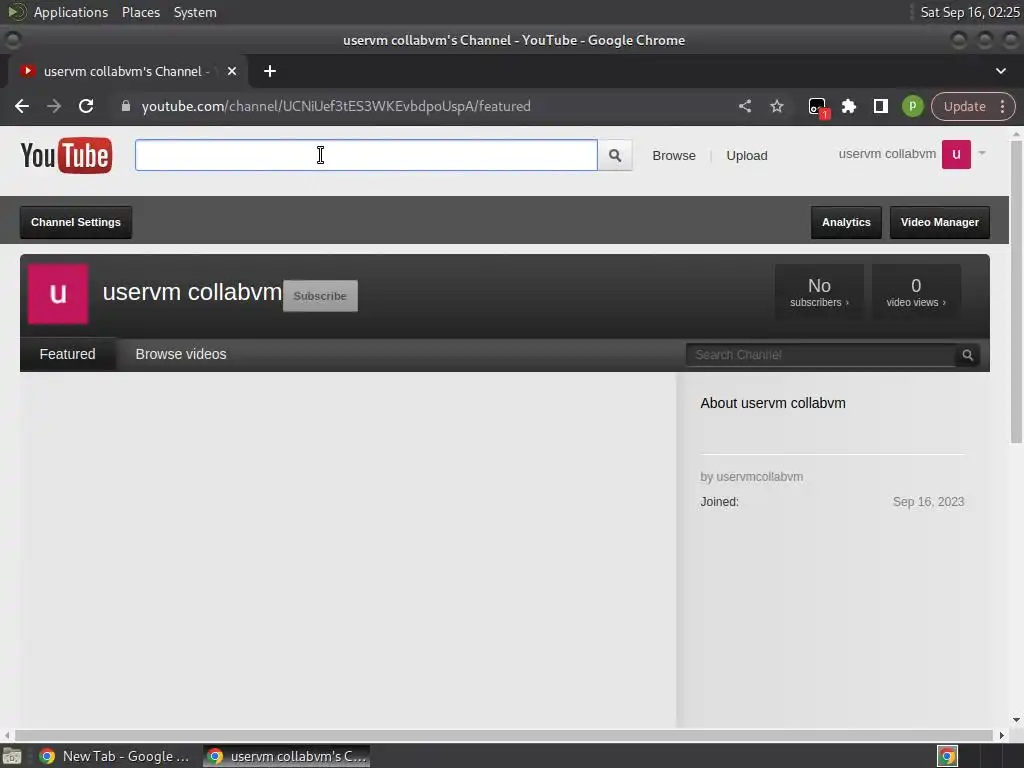Reload the page
This screenshot has height=768, width=1024.
tap(86, 106)
